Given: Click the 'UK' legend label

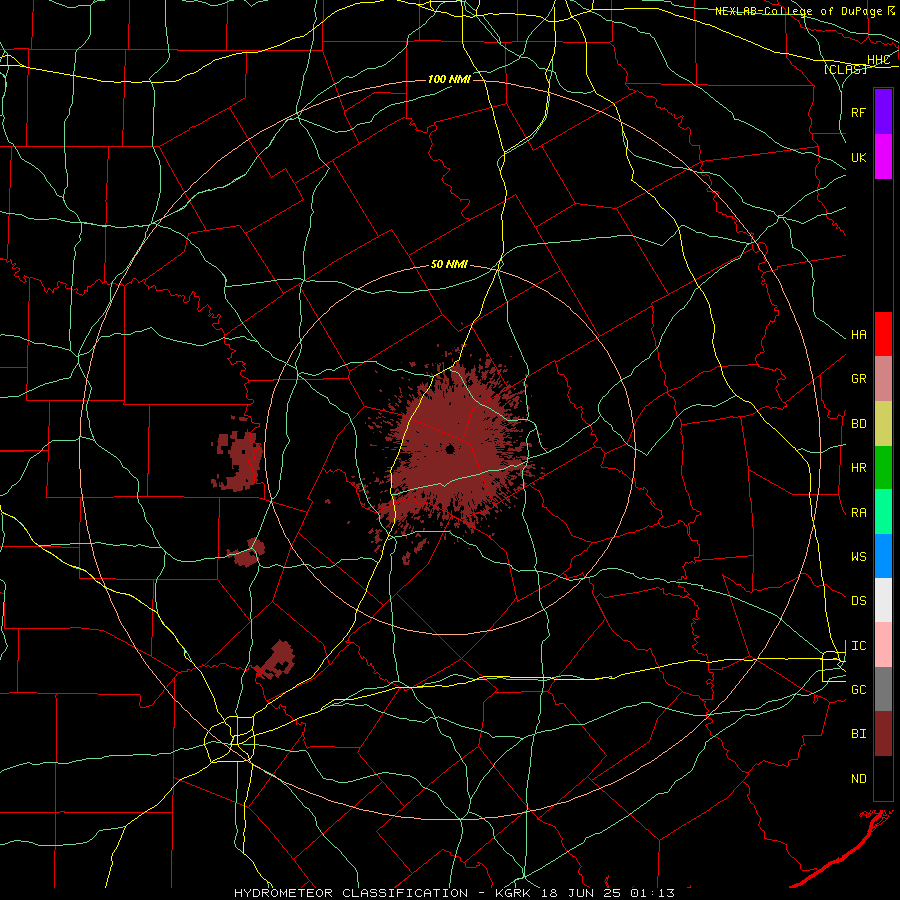Looking at the screenshot, I should click(x=858, y=157).
